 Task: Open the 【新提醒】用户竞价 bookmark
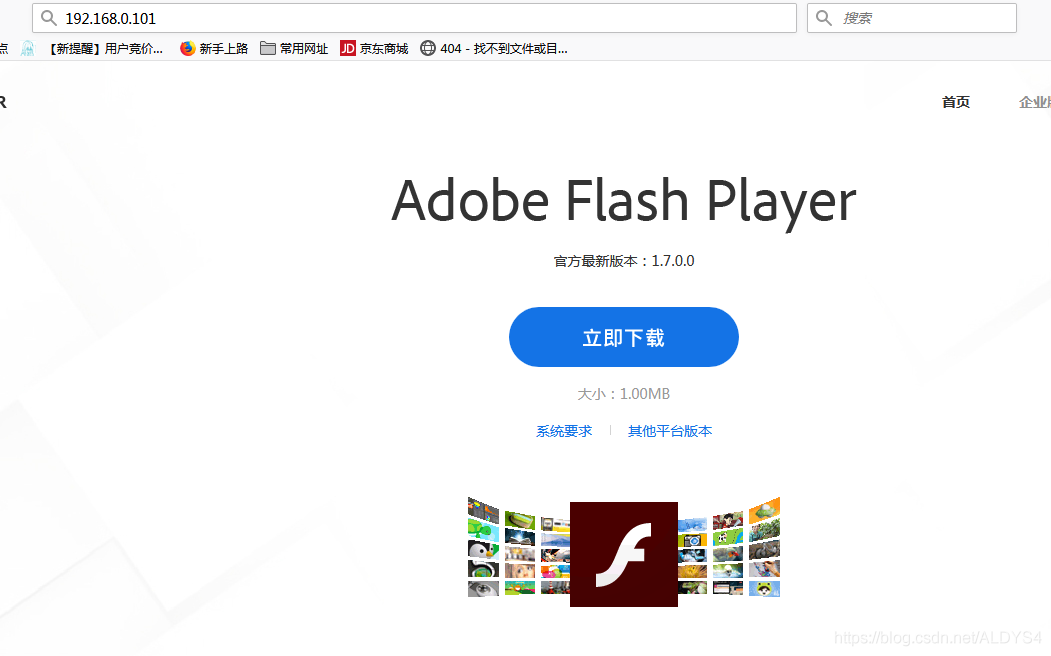click(92, 48)
